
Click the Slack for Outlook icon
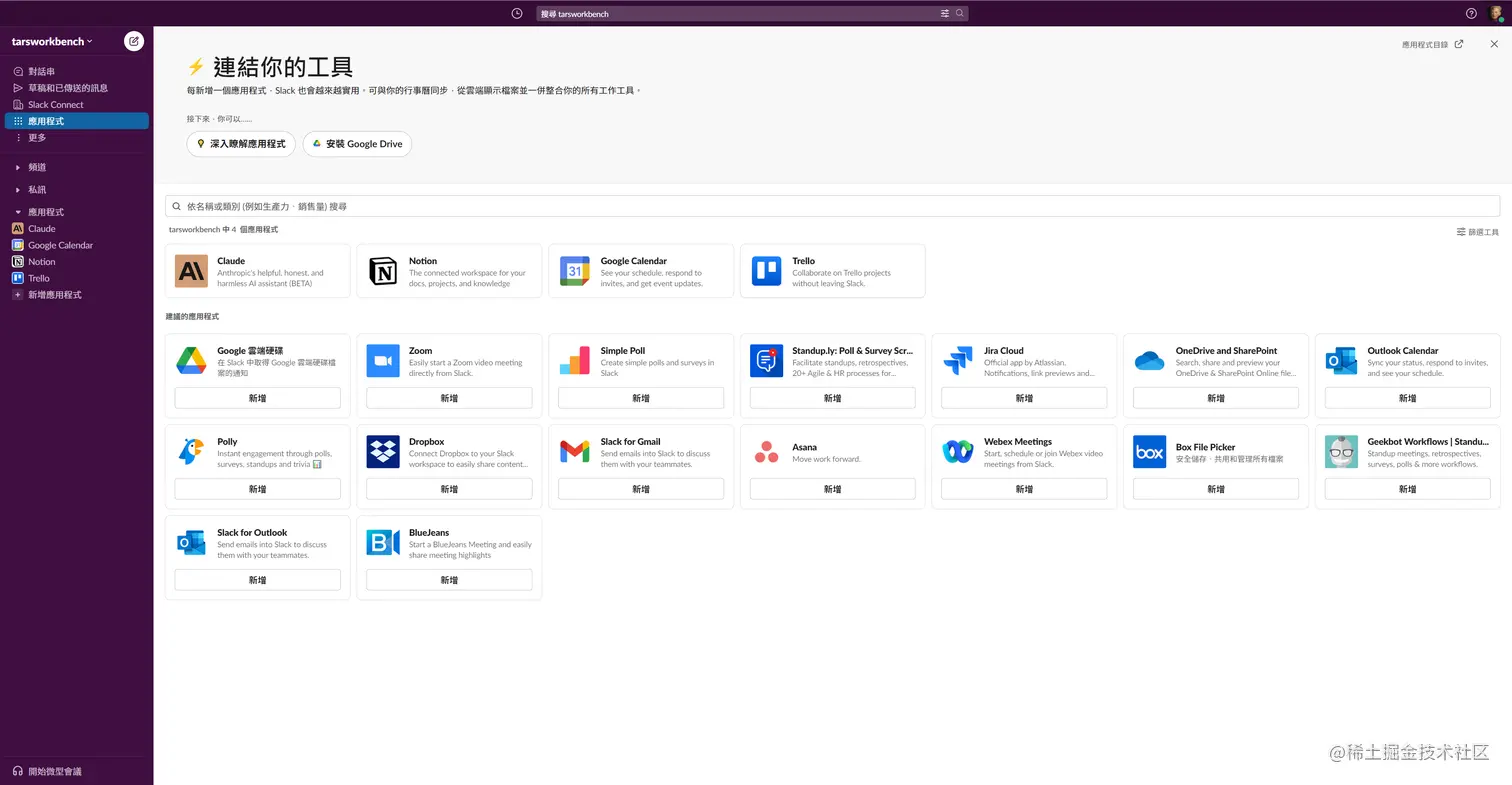pos(191,543)
